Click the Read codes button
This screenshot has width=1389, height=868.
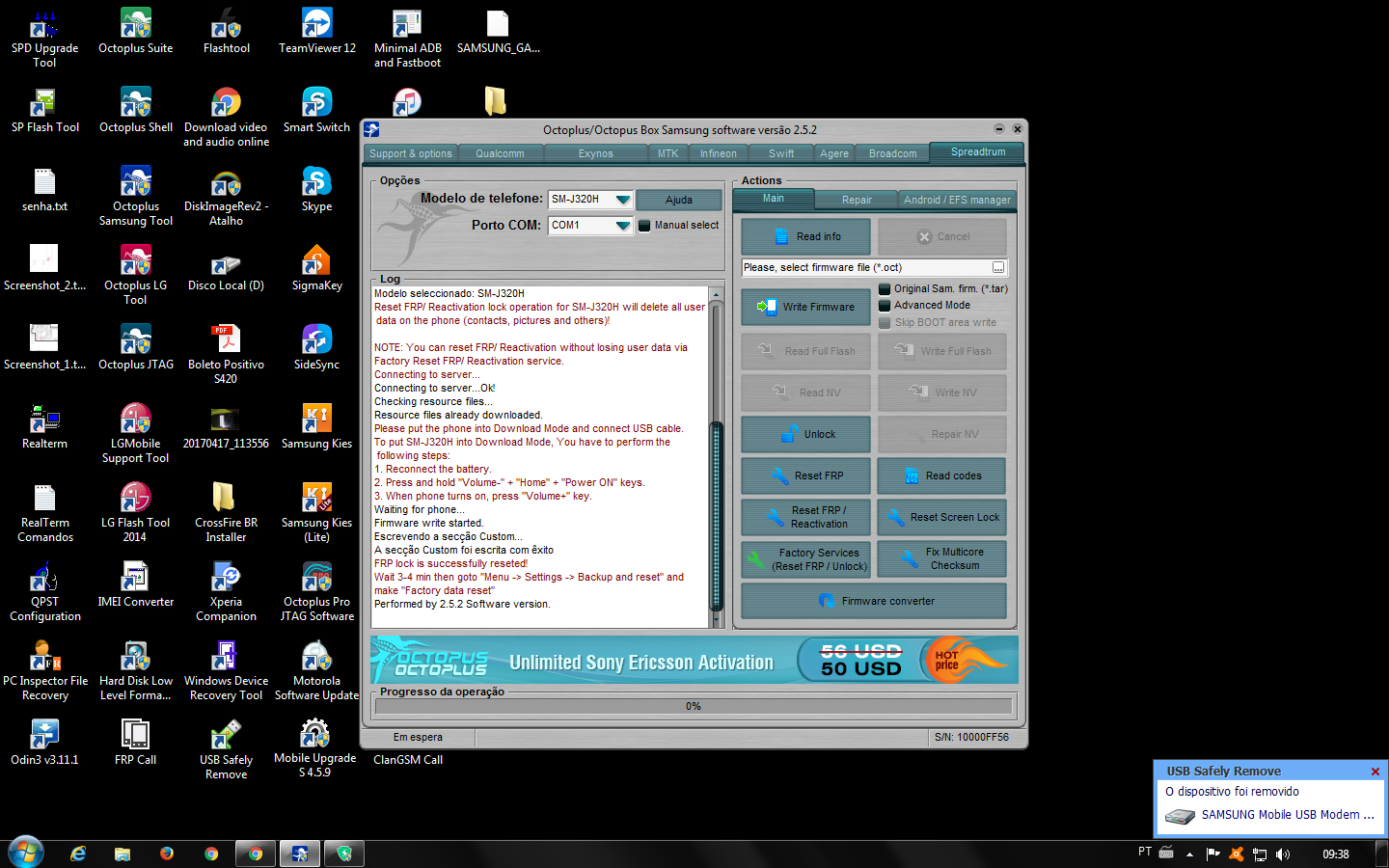click(942, 475)
